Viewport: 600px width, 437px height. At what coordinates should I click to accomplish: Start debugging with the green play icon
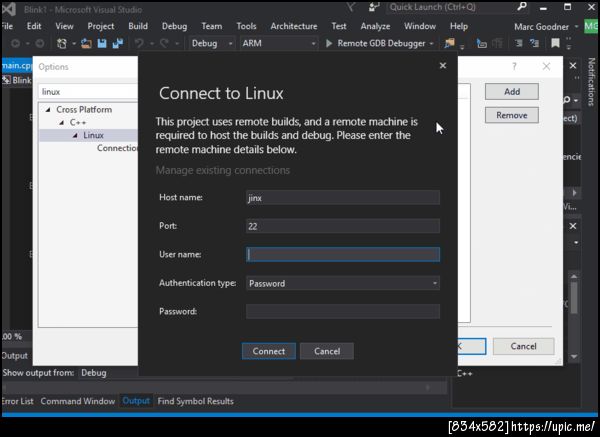point(329,44)
